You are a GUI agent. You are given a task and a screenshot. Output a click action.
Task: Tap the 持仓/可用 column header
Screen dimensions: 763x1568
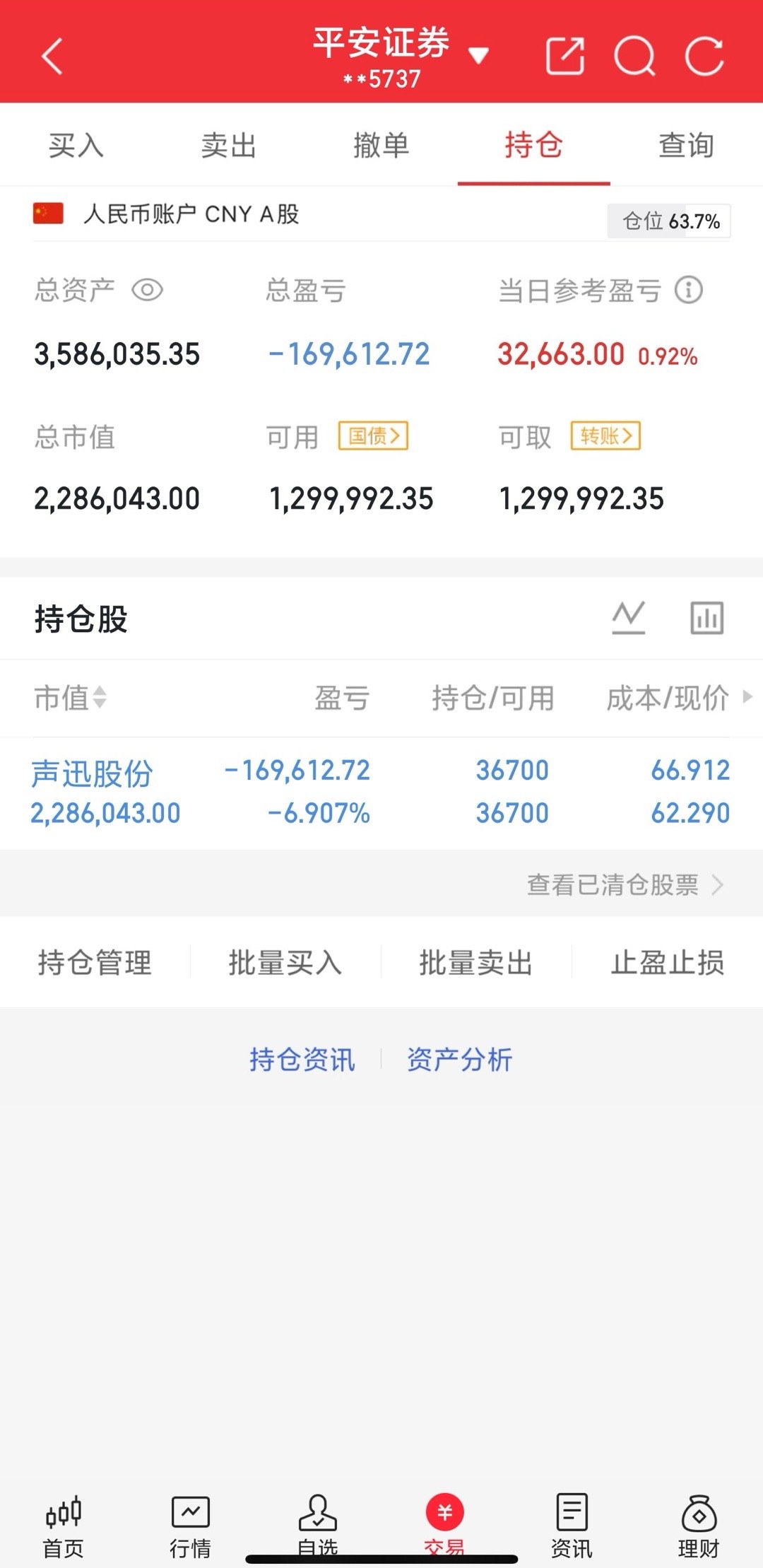tap(493, 698)
